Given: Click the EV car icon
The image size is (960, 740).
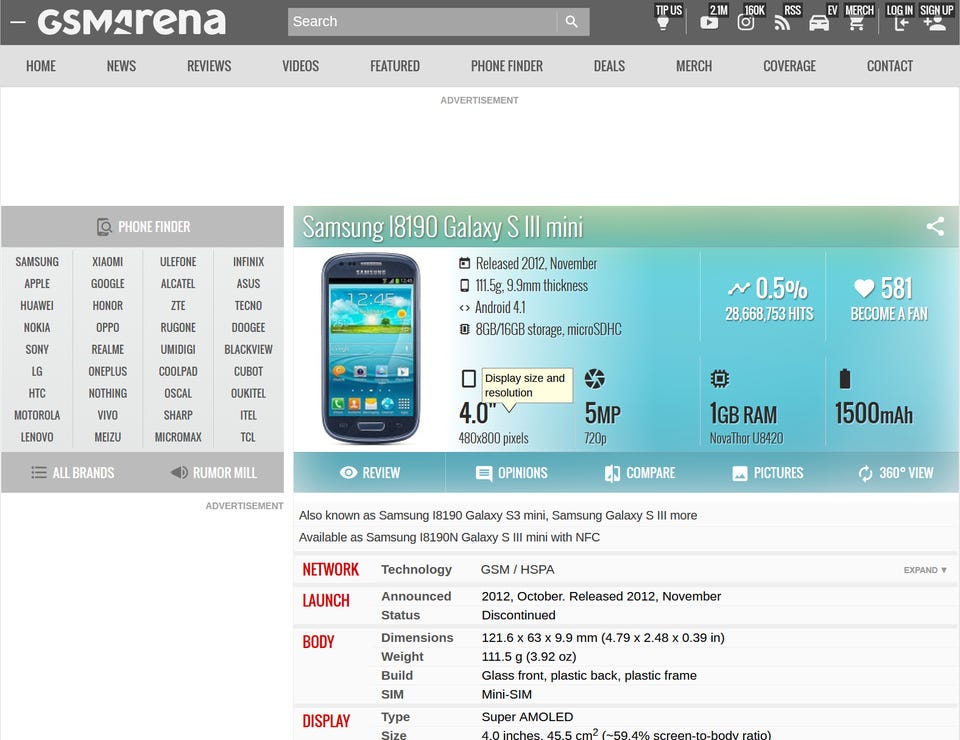Looking at the screenshot, I should click(x=819, y=23).
